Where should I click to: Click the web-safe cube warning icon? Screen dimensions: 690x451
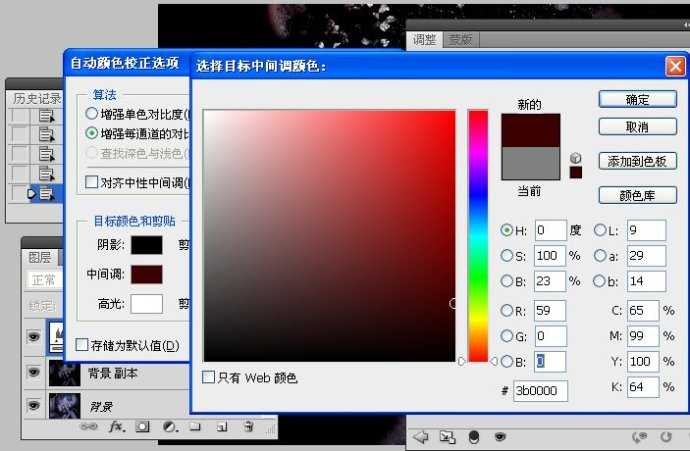coord(575,158)
